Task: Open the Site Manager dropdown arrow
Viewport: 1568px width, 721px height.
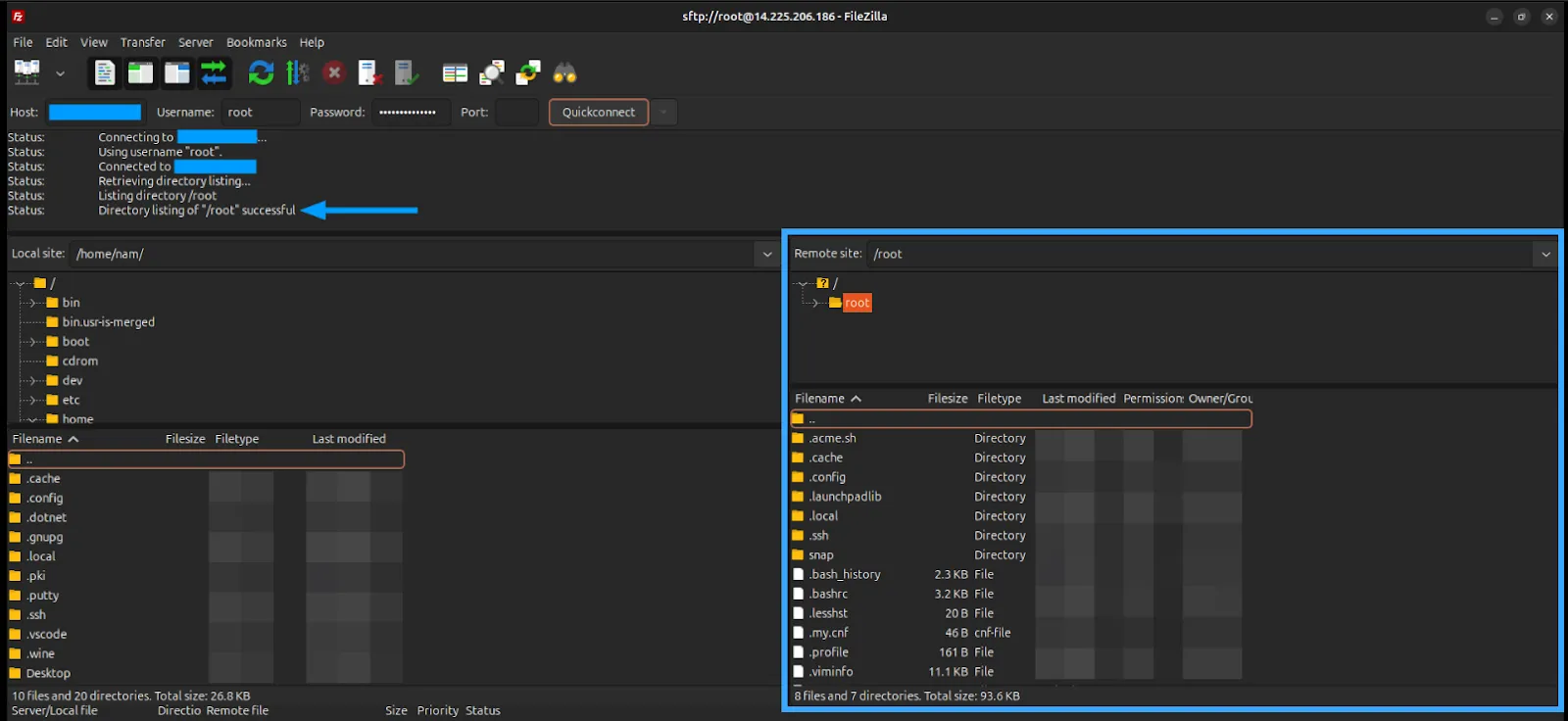Action: coord(60,73)
